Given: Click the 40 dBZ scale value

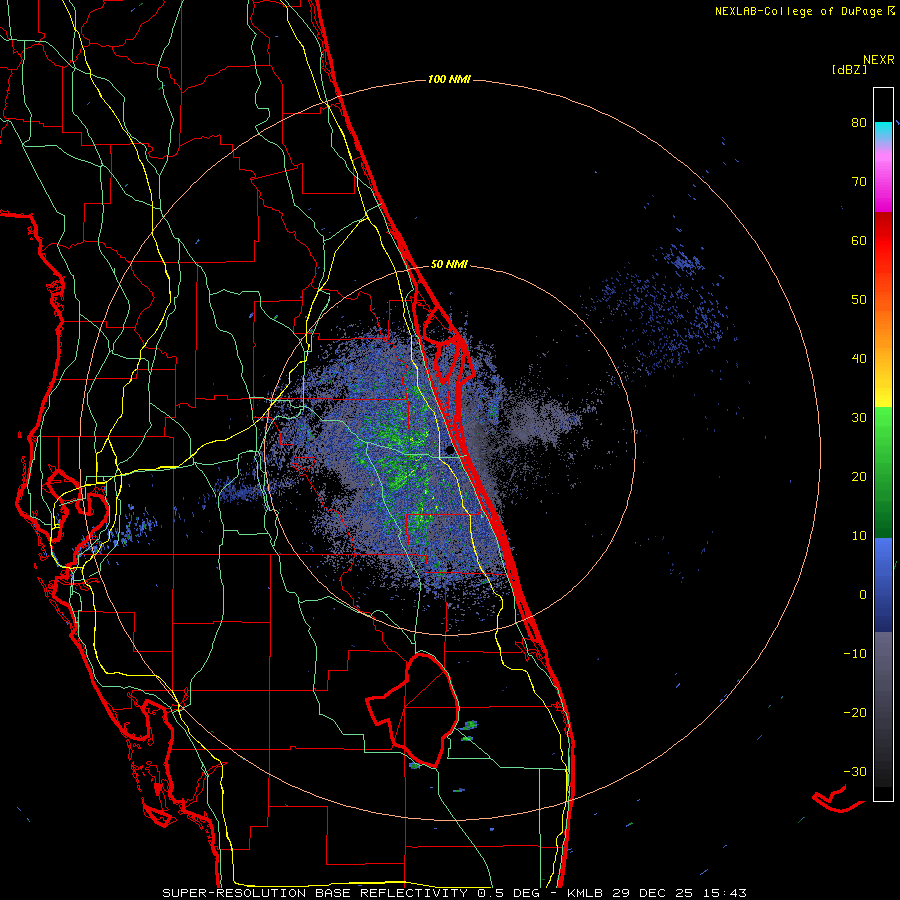Looking at the screenshot, I should 859,359.
